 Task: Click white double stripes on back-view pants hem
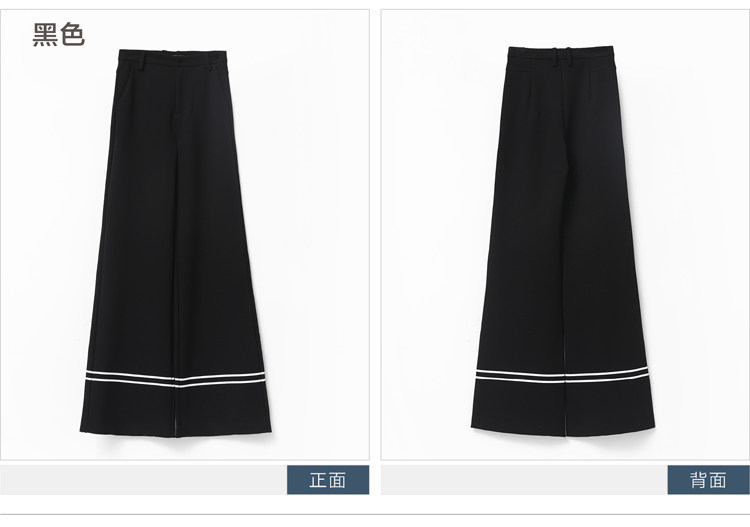pyautogui.click(x=562, y=375)
